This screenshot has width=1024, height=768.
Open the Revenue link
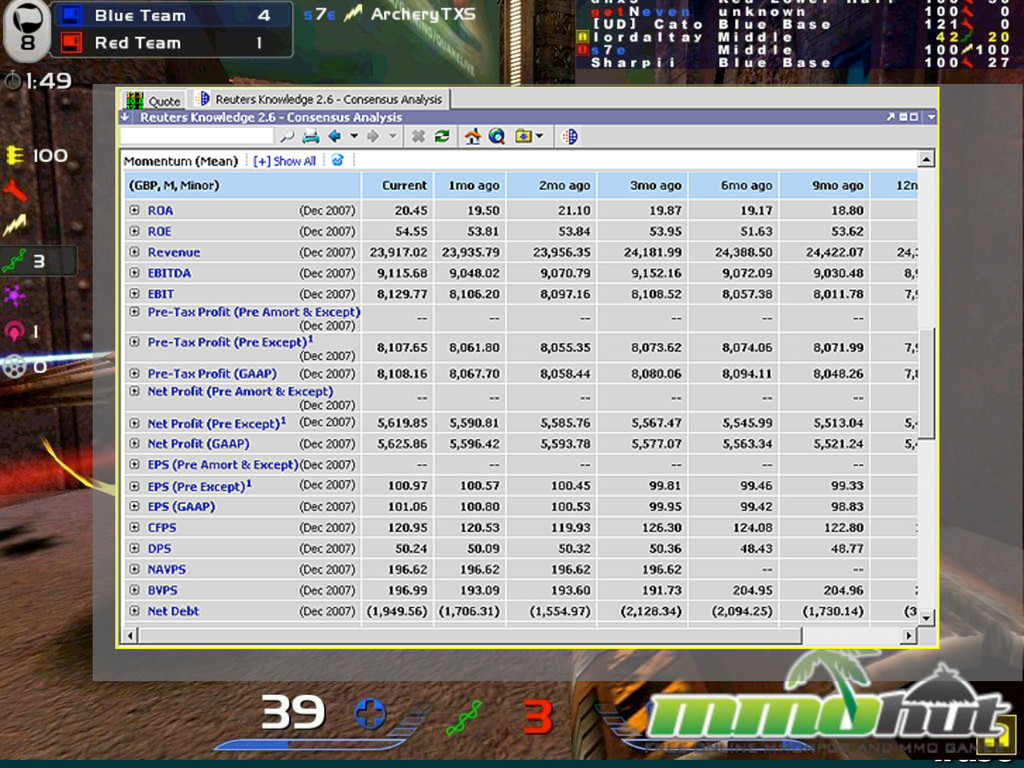click(x=174, y=252)
